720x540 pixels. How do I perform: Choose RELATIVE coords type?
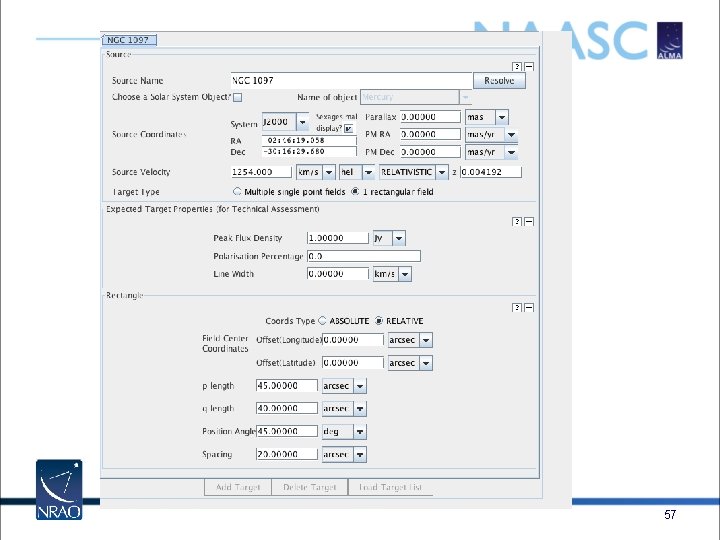pos(379,321)
